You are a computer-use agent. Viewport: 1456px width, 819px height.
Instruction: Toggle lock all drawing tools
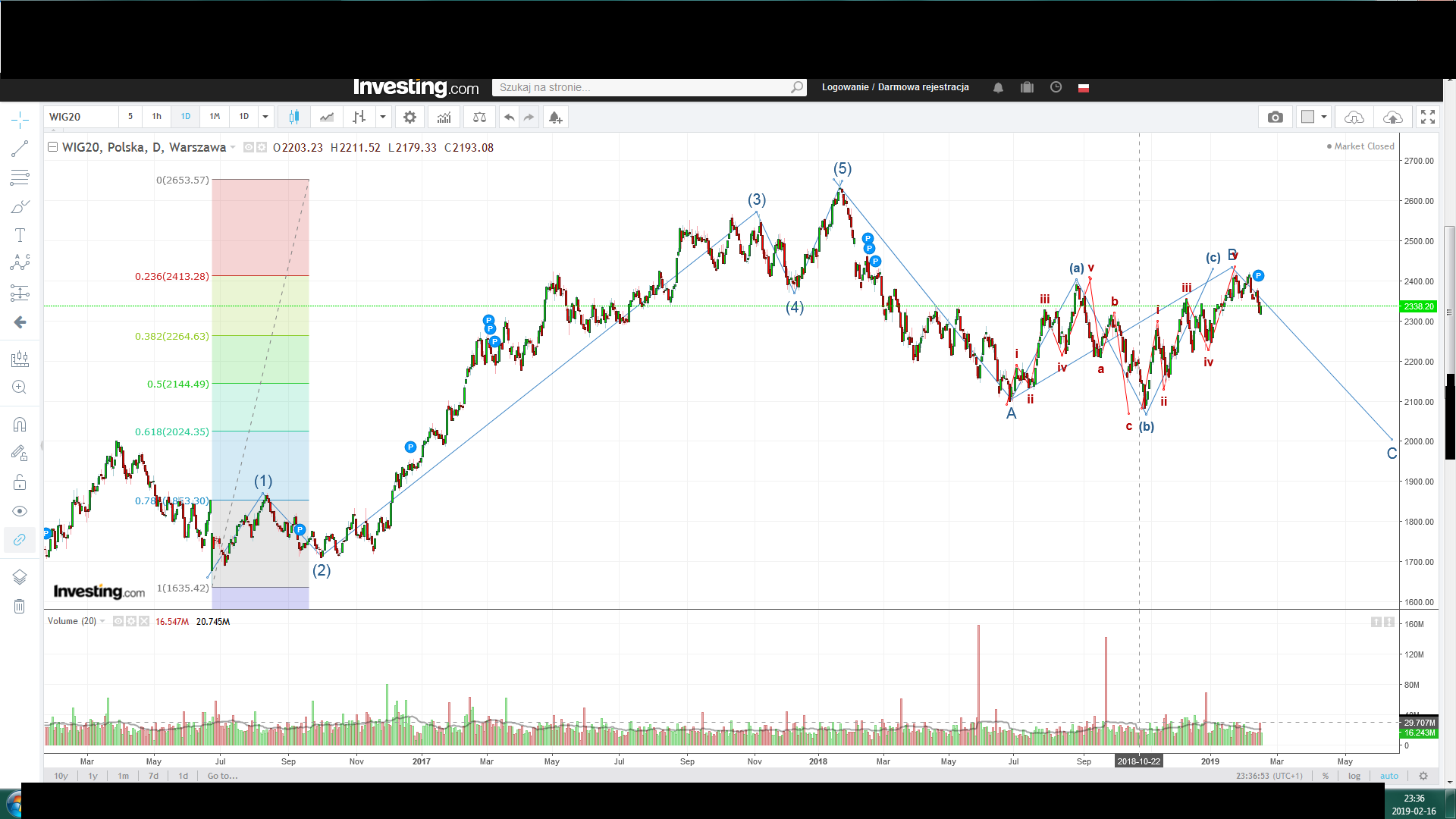20,482
